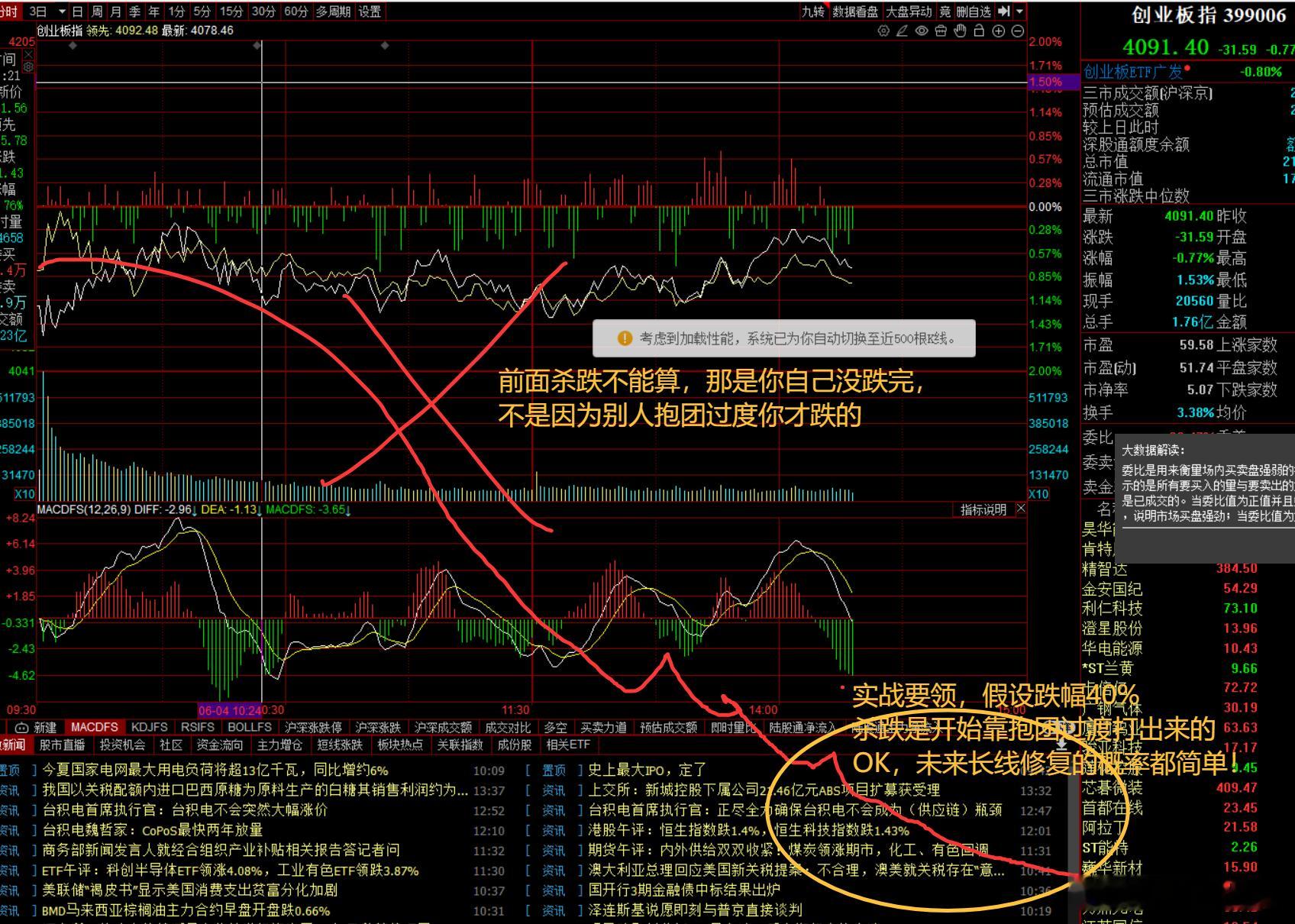Open 指标说明 indicator description

pos(983,509)
